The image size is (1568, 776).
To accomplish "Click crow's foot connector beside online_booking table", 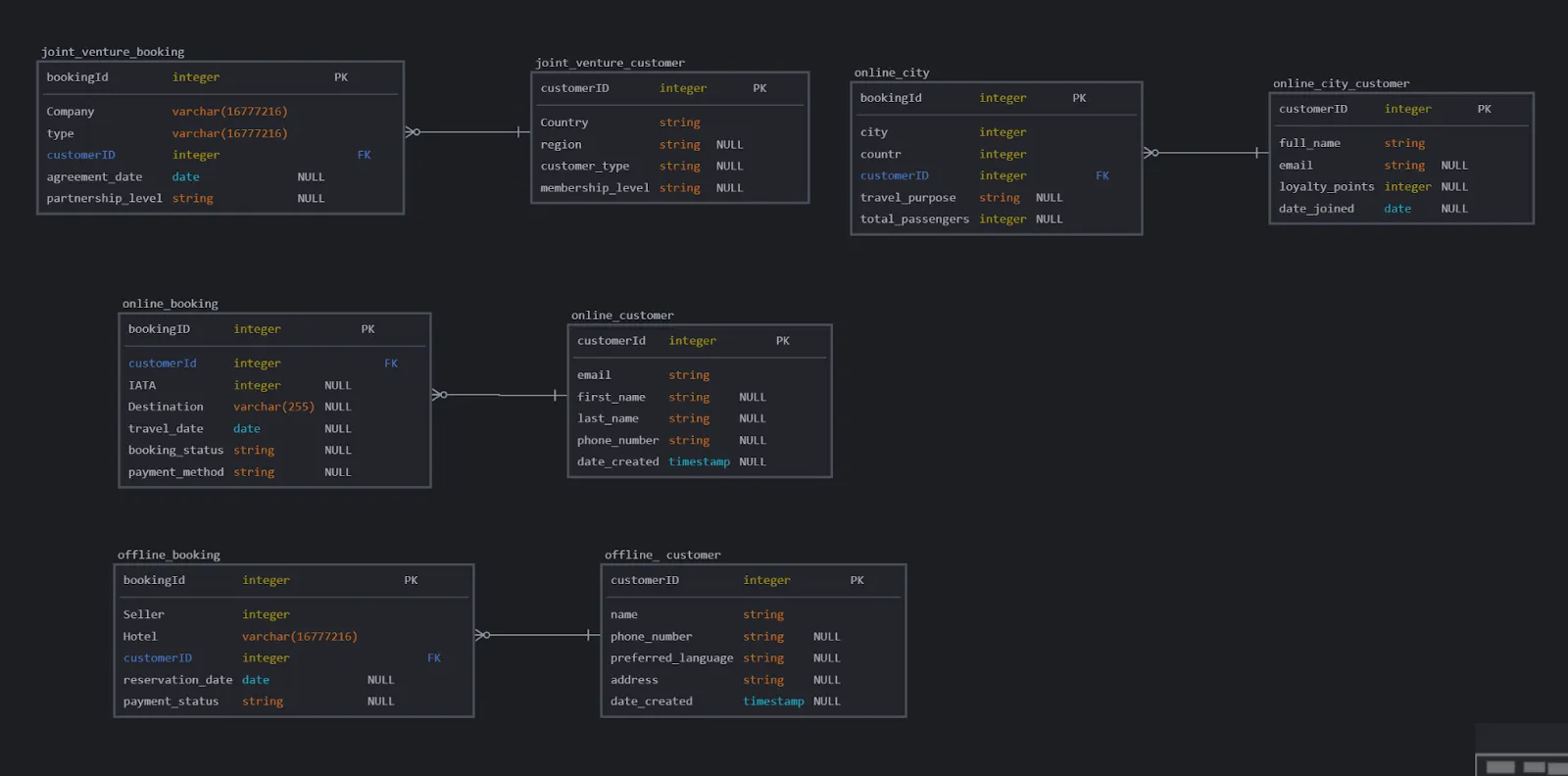I will click(439, 395).
